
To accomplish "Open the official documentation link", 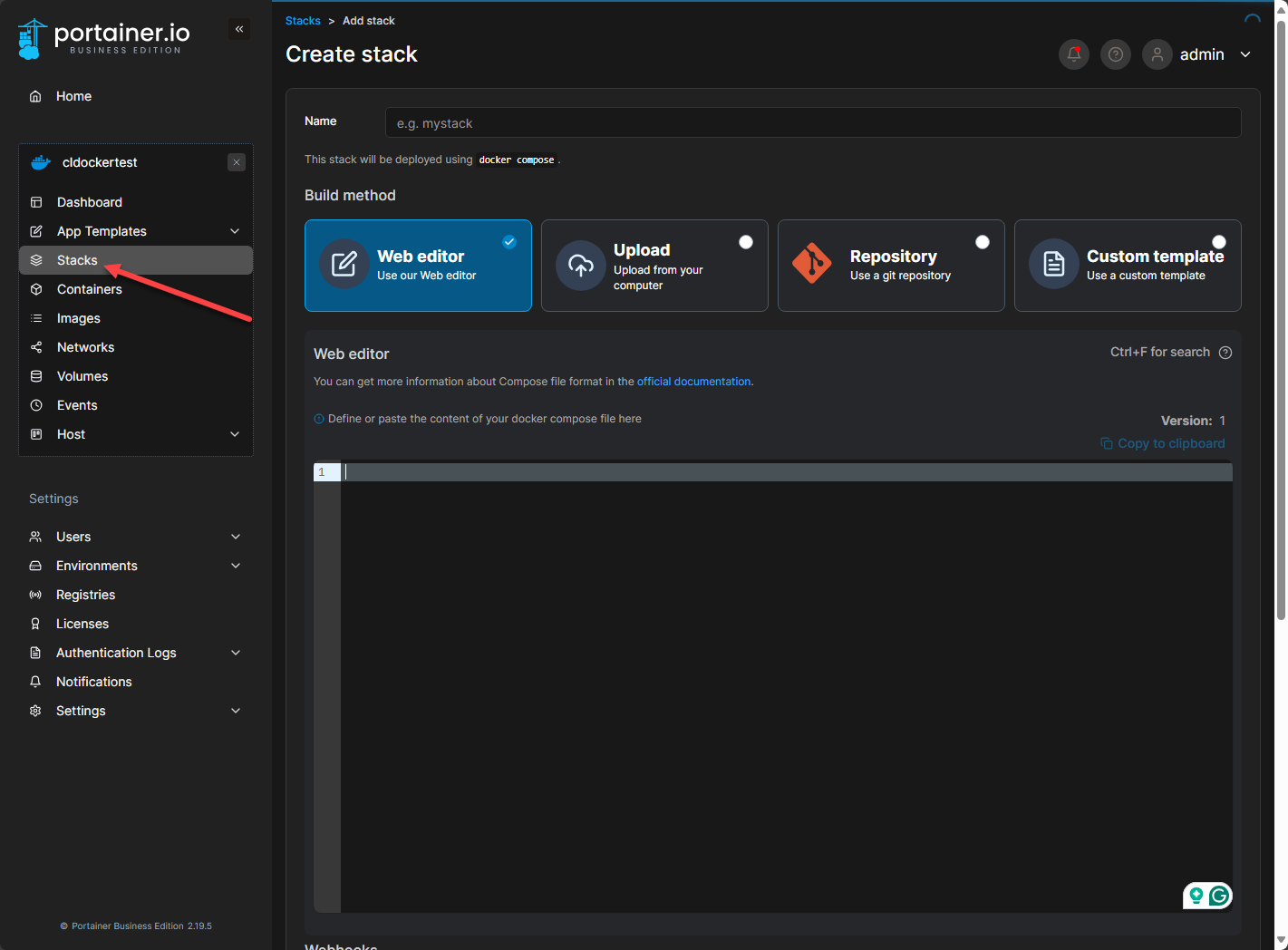I will point(693,382).
